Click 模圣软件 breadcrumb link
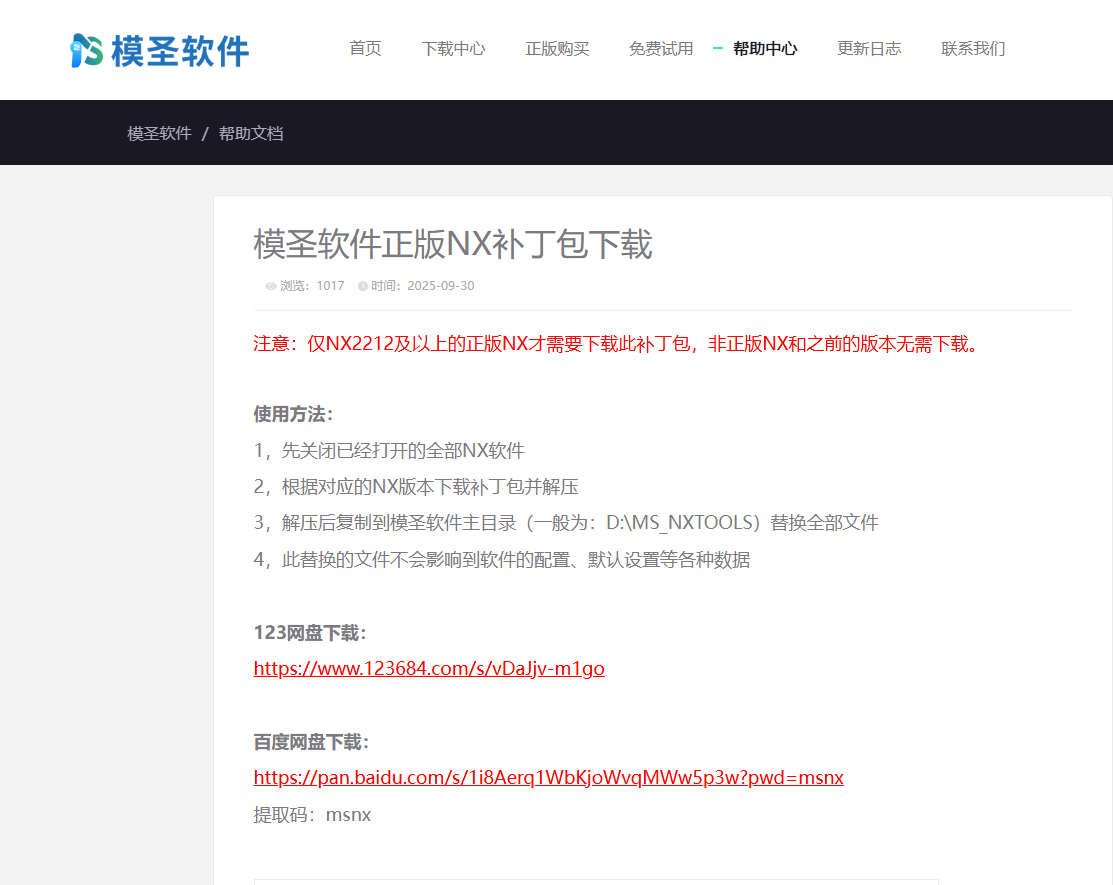Viewport: 1113px width, 885px height. pyautogui.click(x=159, y=133)
